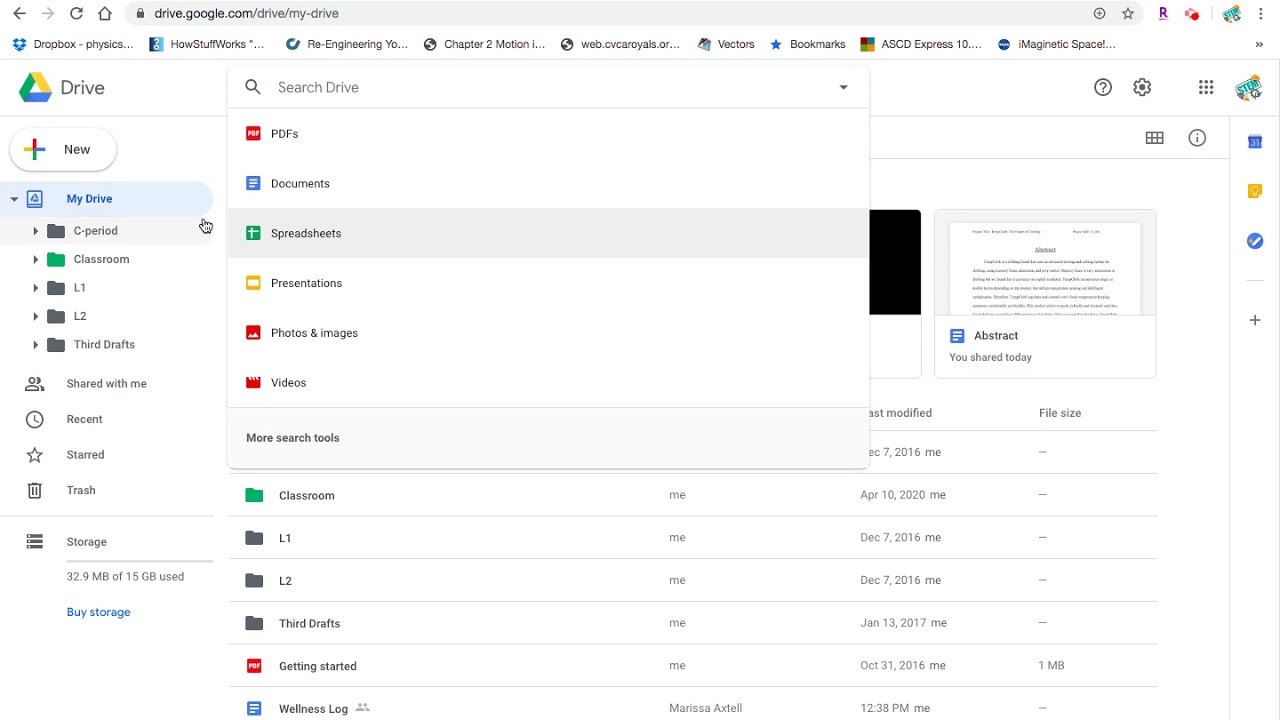This screenshot has height=720, width=1280.
Task: Open Dropbox - physics bookmark
Action: [x=72, y=44]
